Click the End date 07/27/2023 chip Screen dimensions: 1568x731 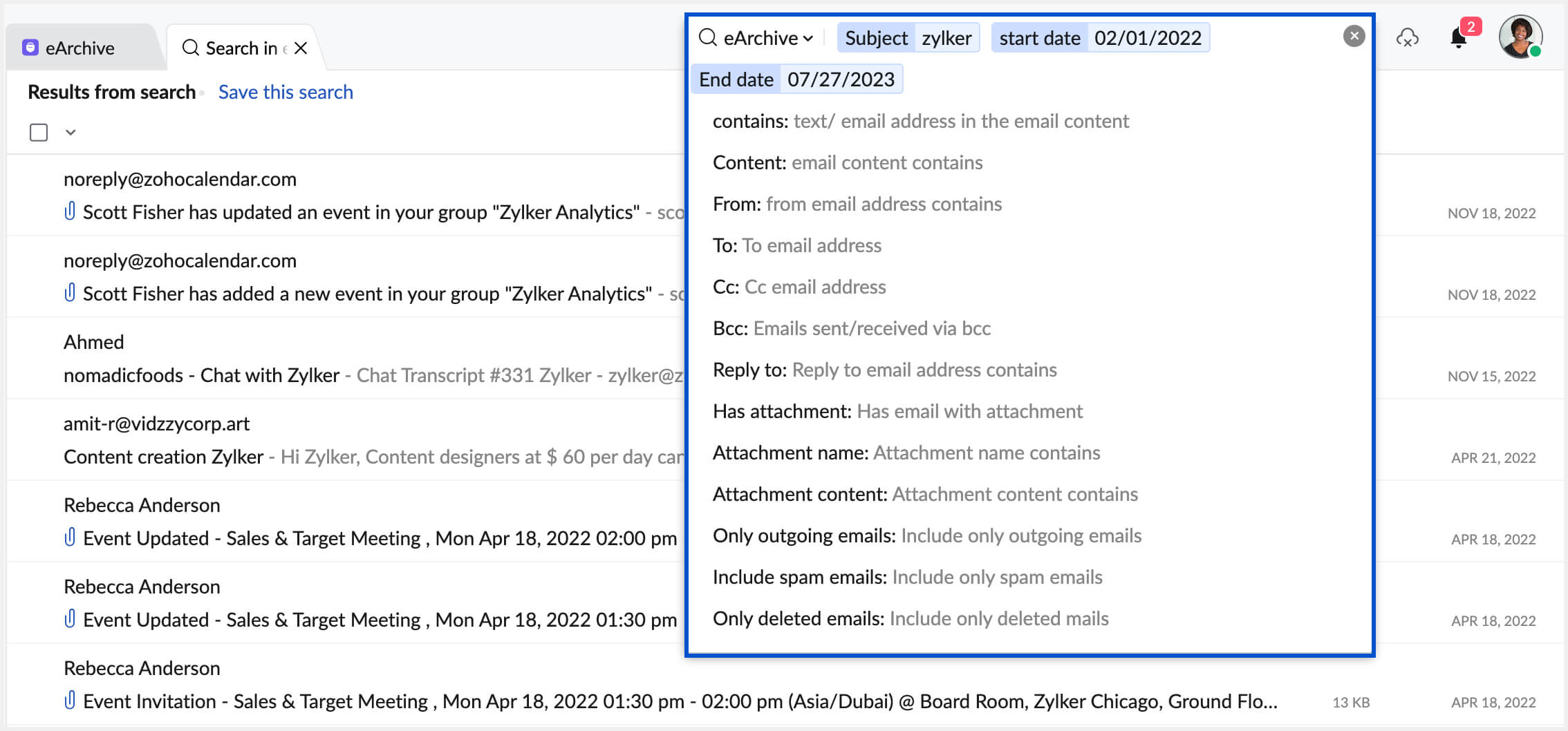point(796,79)
